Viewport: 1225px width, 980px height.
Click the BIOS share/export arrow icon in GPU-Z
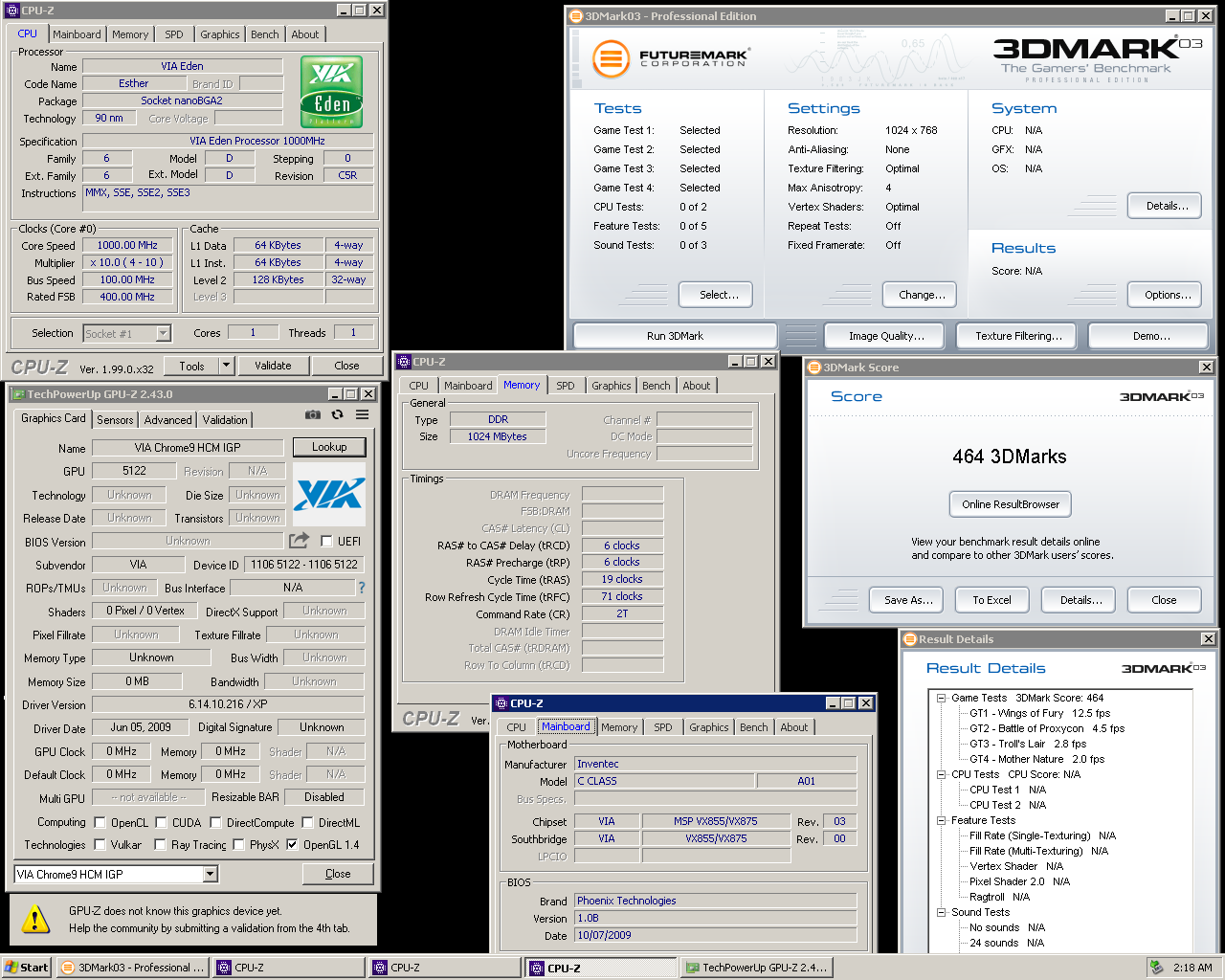coord(300,541)
